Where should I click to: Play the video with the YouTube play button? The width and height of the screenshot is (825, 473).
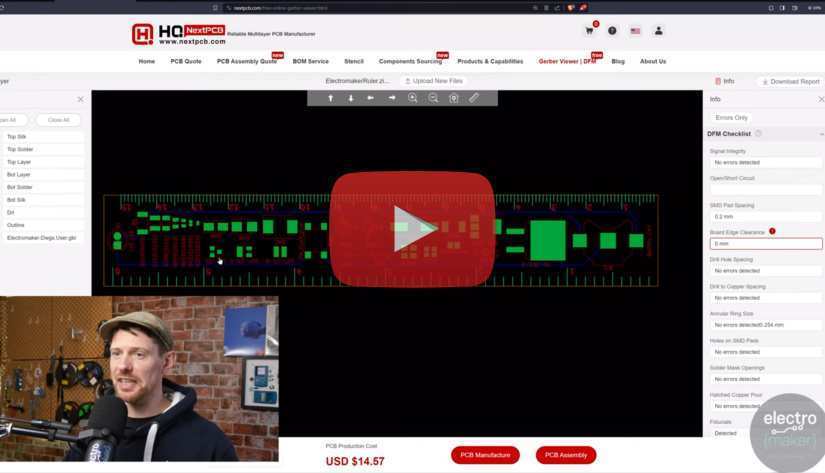[x=412, y=229]
